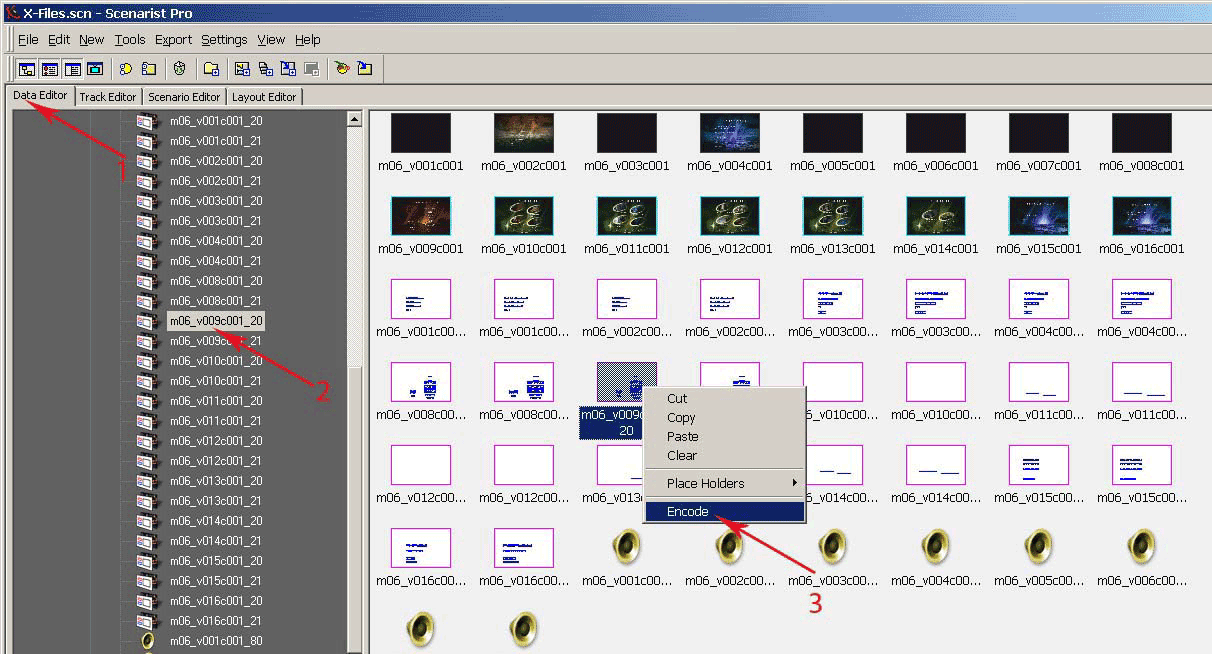Open the View menu
The image size is (1212, 654).
[271, 40]
